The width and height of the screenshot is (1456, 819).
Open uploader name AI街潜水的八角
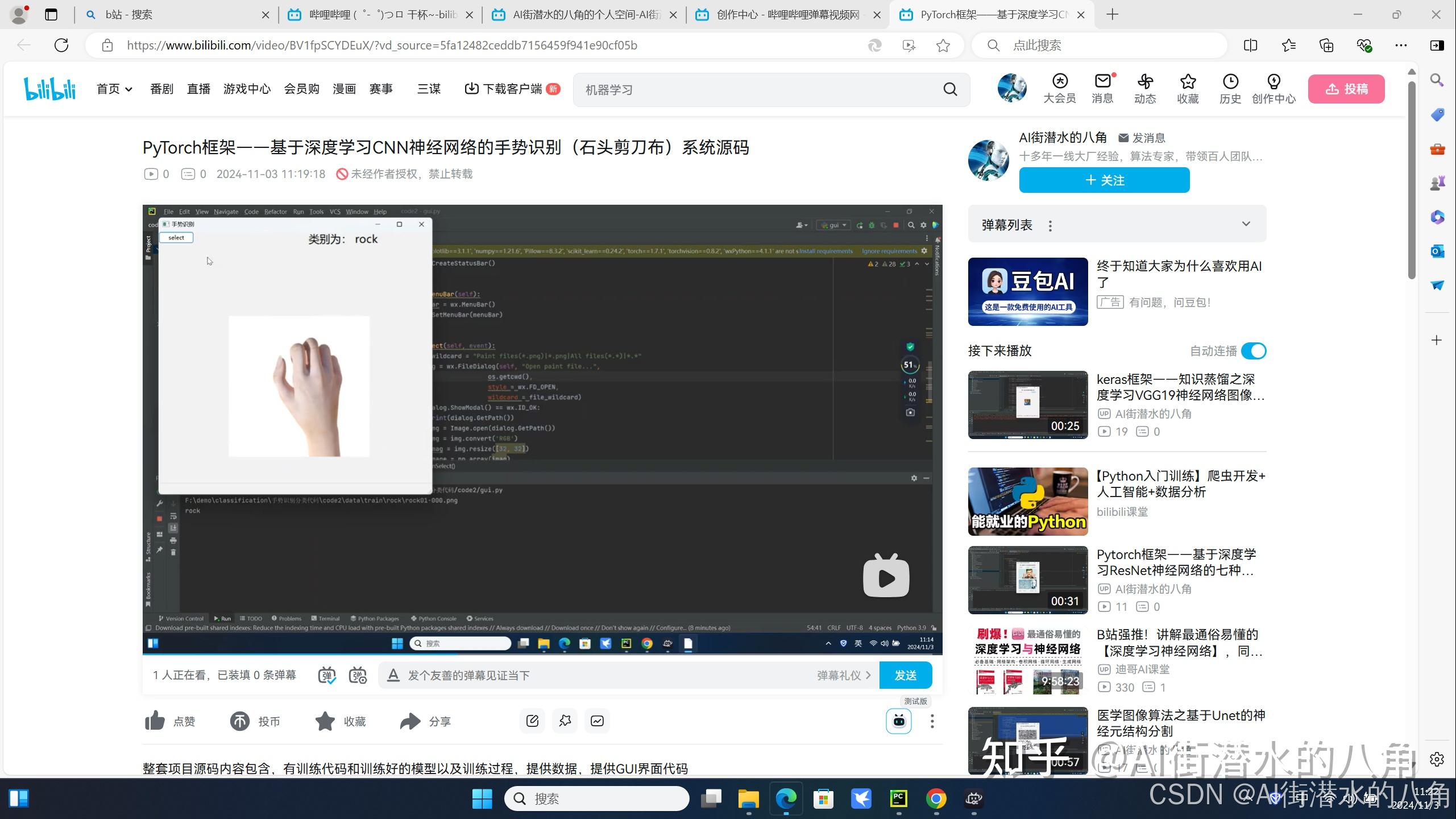point(1063,137)
